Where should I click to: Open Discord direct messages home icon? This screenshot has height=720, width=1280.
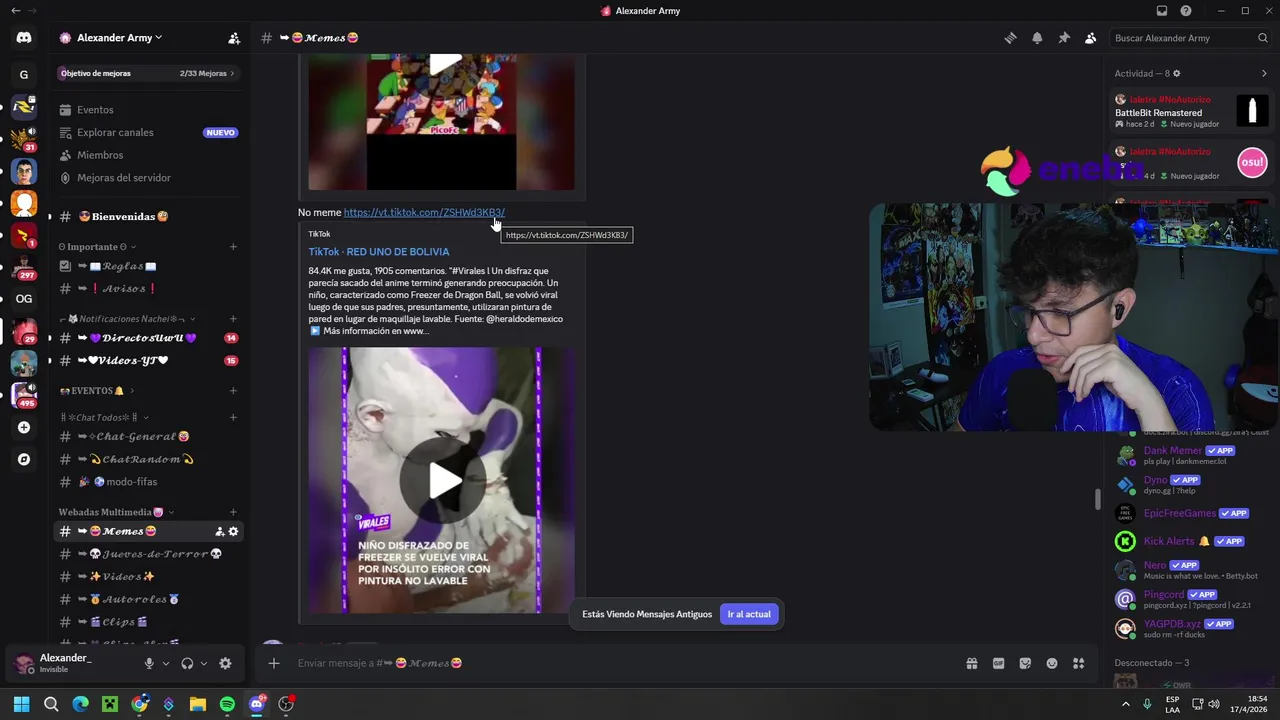click(x=24, y=38)
